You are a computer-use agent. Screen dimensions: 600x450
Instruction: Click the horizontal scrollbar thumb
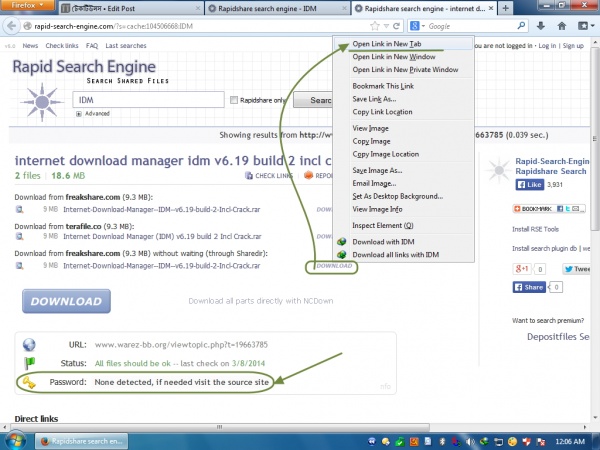pos(219,427)
